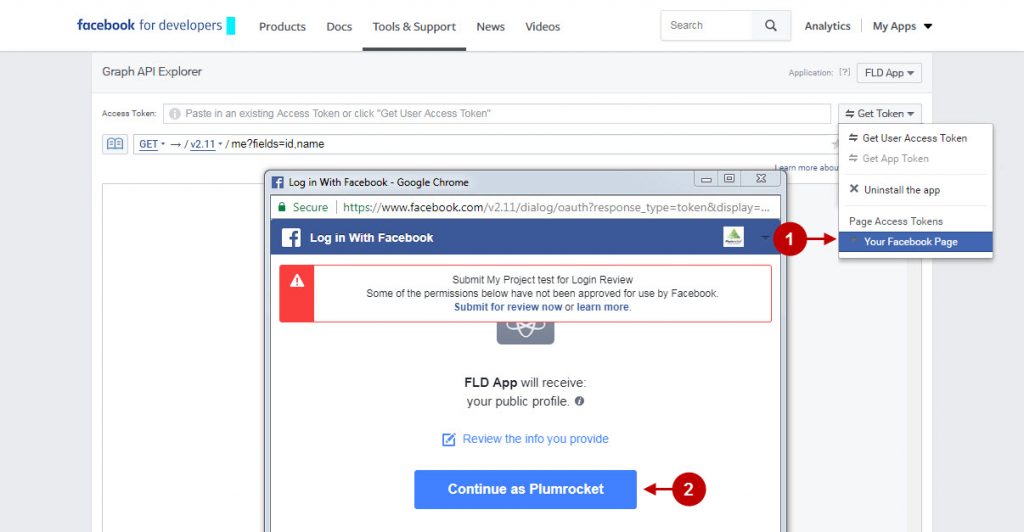Expand the My Apps dropdown
1024x532 pixels.
click(903, 26)
